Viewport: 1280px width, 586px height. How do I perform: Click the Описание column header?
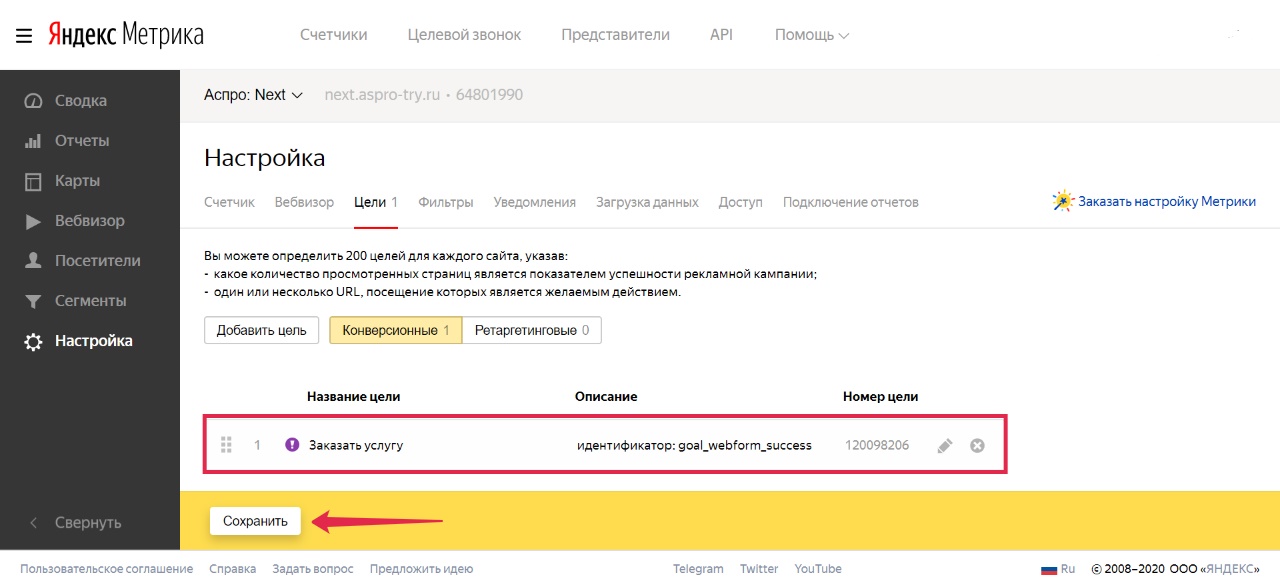[x=606, y=397]
